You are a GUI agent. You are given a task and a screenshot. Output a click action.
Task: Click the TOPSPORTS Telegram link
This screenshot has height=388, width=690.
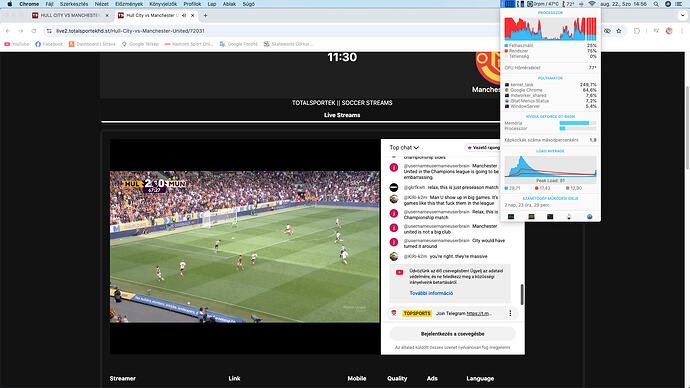479,313
